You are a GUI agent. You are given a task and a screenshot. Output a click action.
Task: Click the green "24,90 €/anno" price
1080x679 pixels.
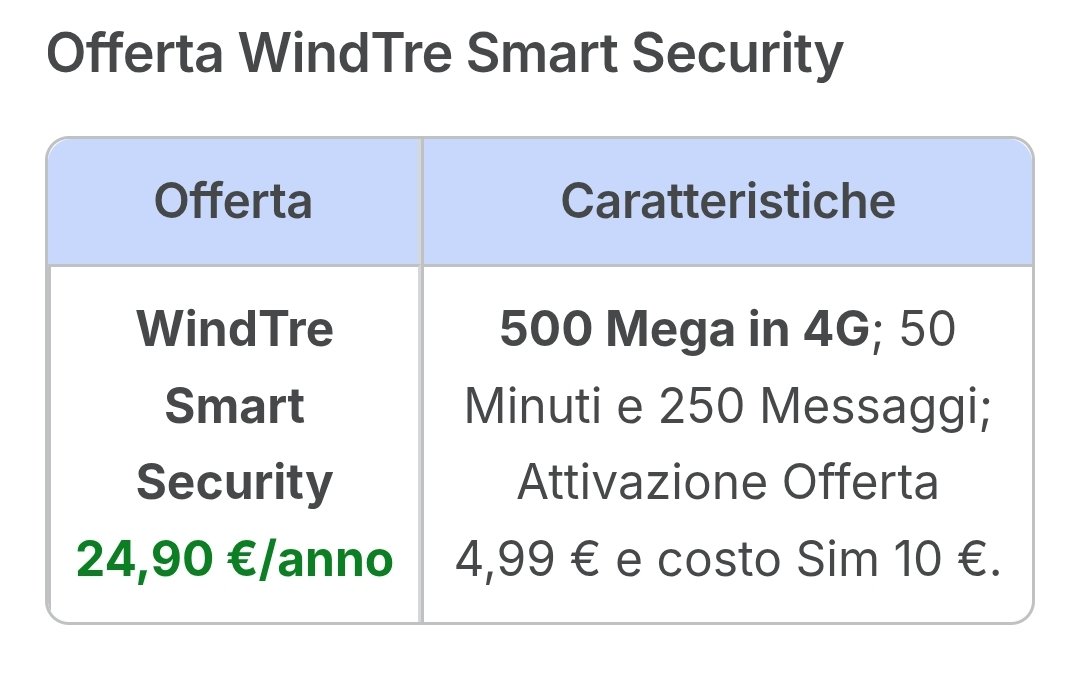[x=235, y=560]
